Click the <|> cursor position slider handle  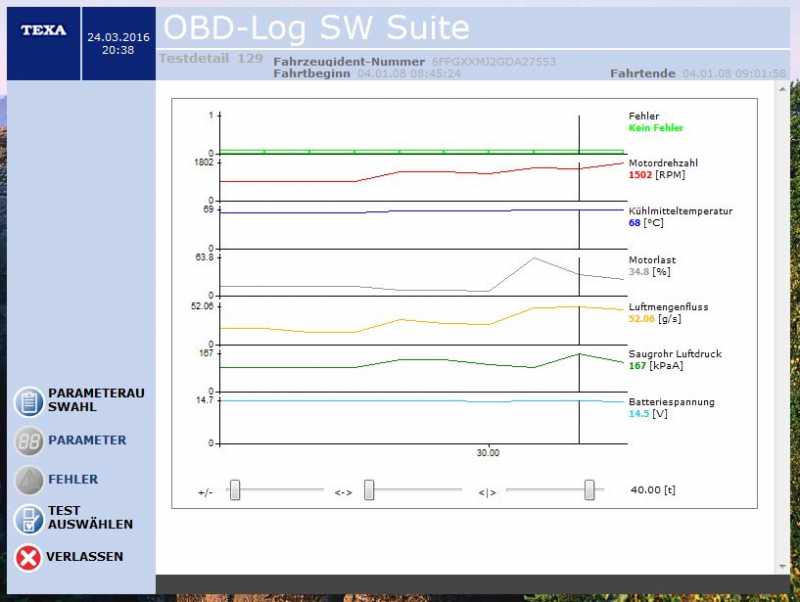589,490
